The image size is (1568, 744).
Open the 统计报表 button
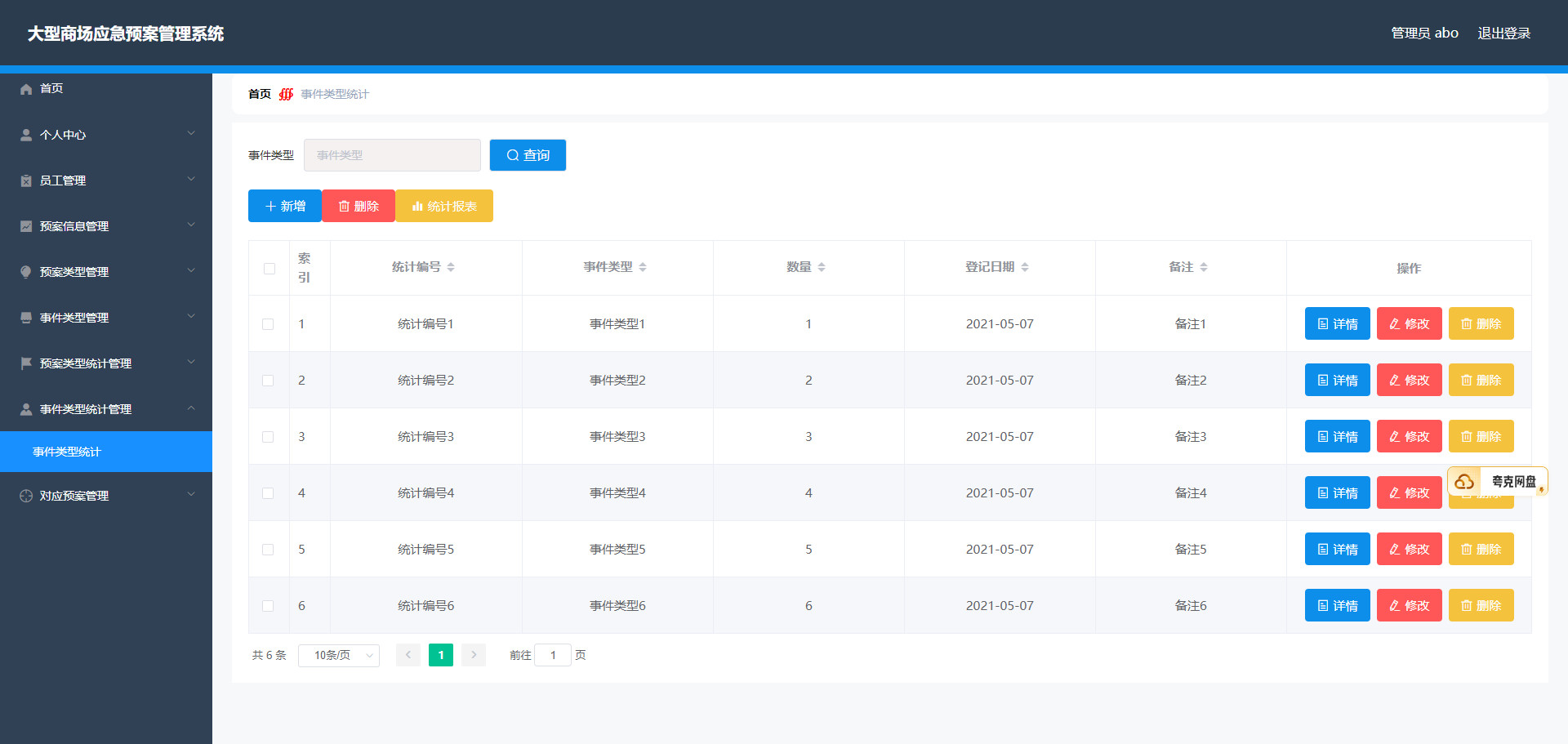click(x=444, y=206)
